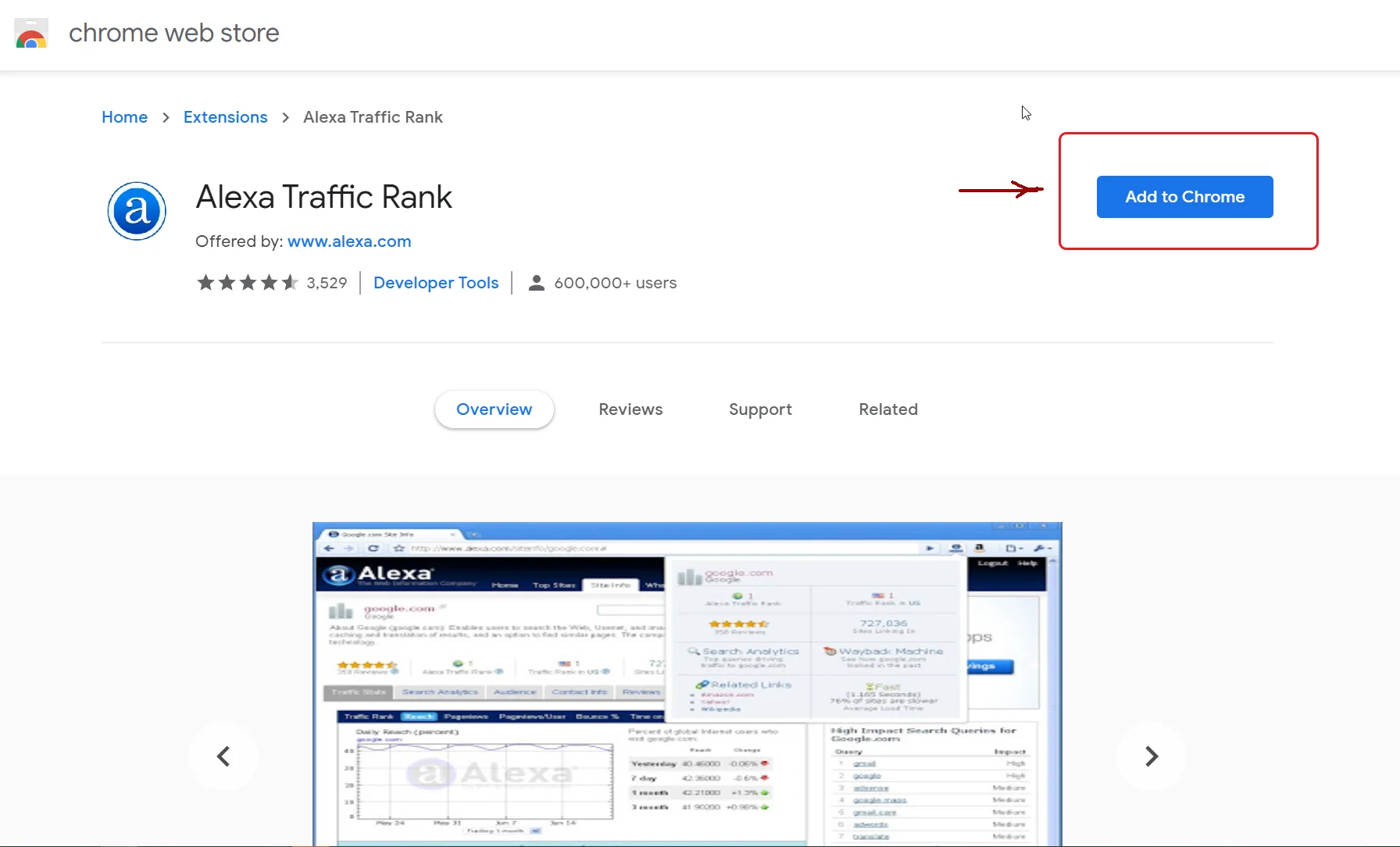
Task: Show previous screenshot with left arrow
Action: pyautogui.click(x=223, y=756)
